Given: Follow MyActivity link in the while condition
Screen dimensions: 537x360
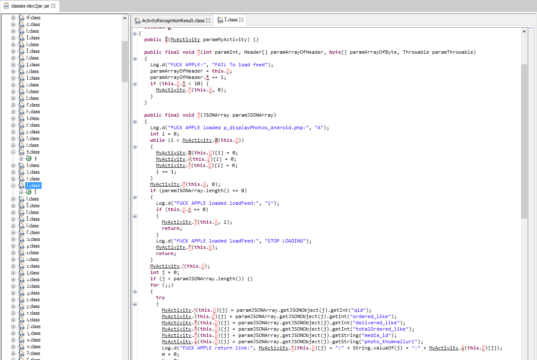Looking at the screenshot, I should [x=197, y=140].
